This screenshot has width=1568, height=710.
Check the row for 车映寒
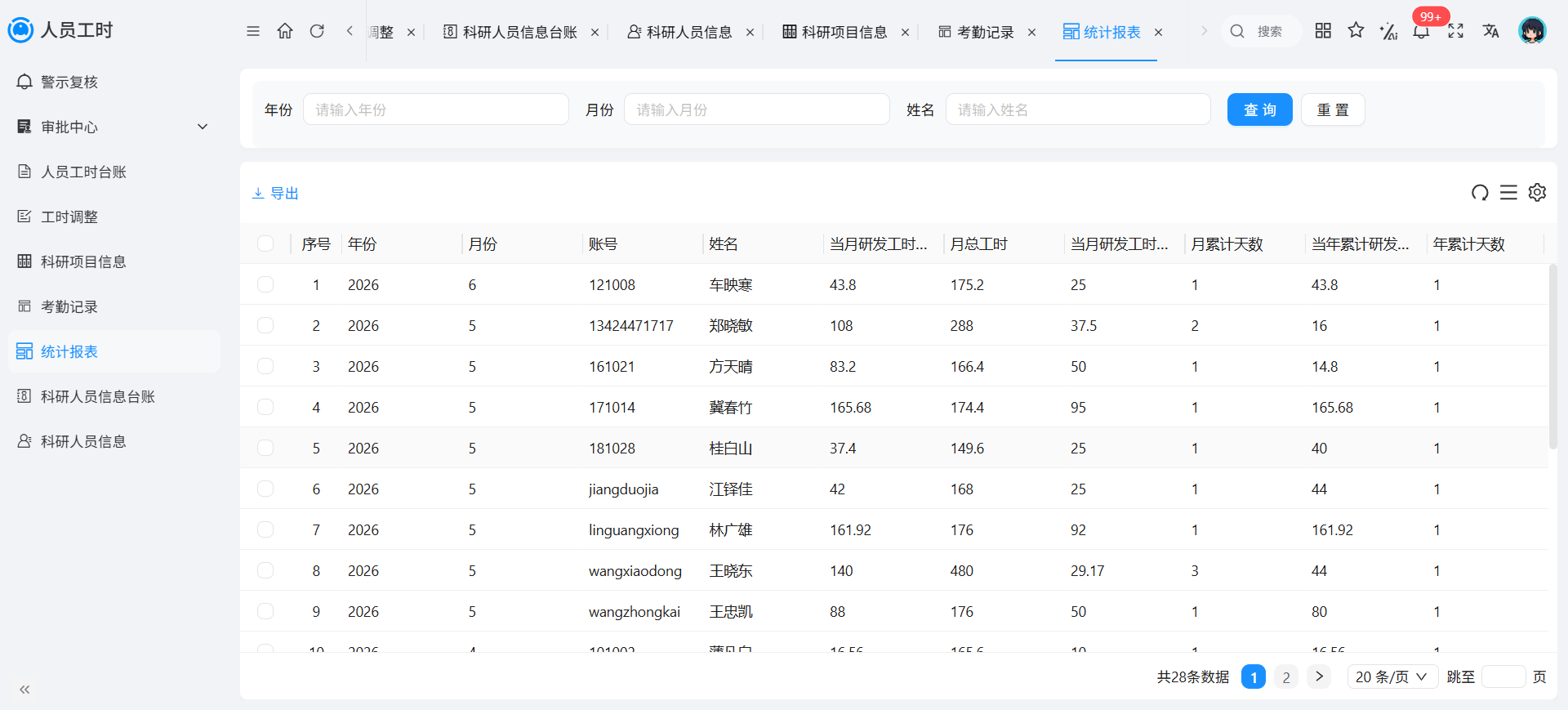pos(265,284)
